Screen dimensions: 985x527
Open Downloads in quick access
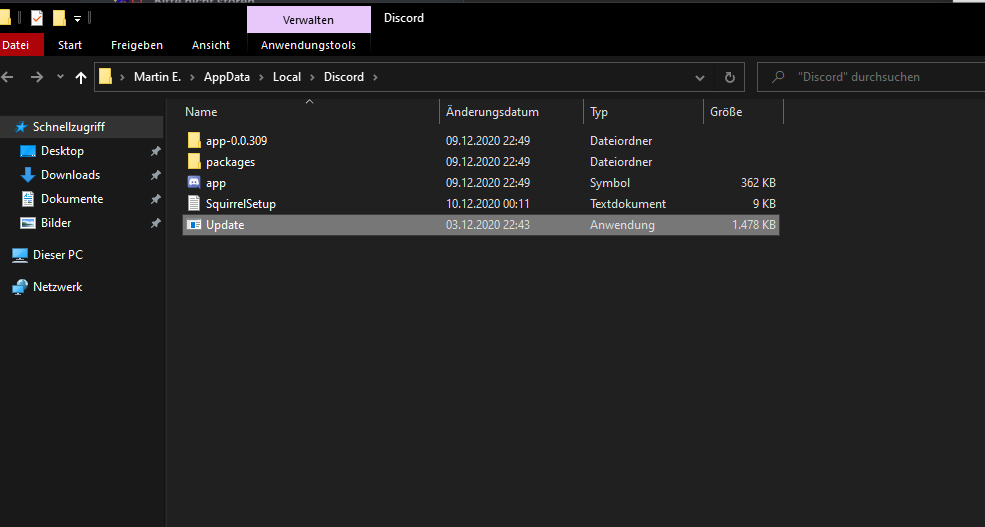(70, 175)
